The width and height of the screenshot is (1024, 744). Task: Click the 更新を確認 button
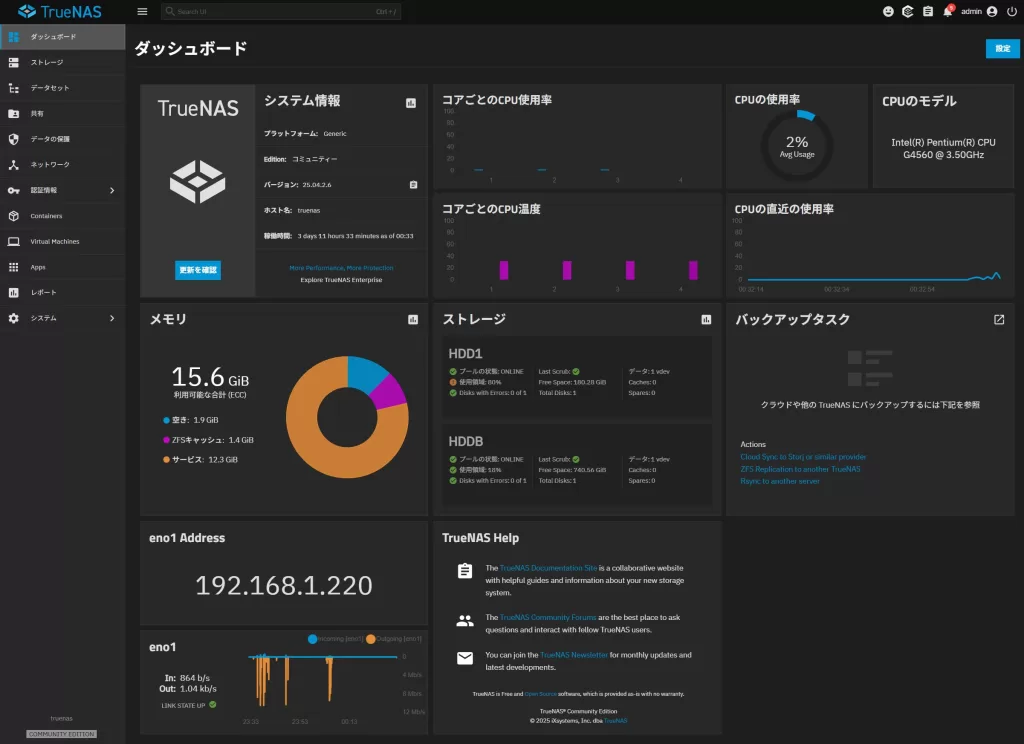tap(198, 270)
